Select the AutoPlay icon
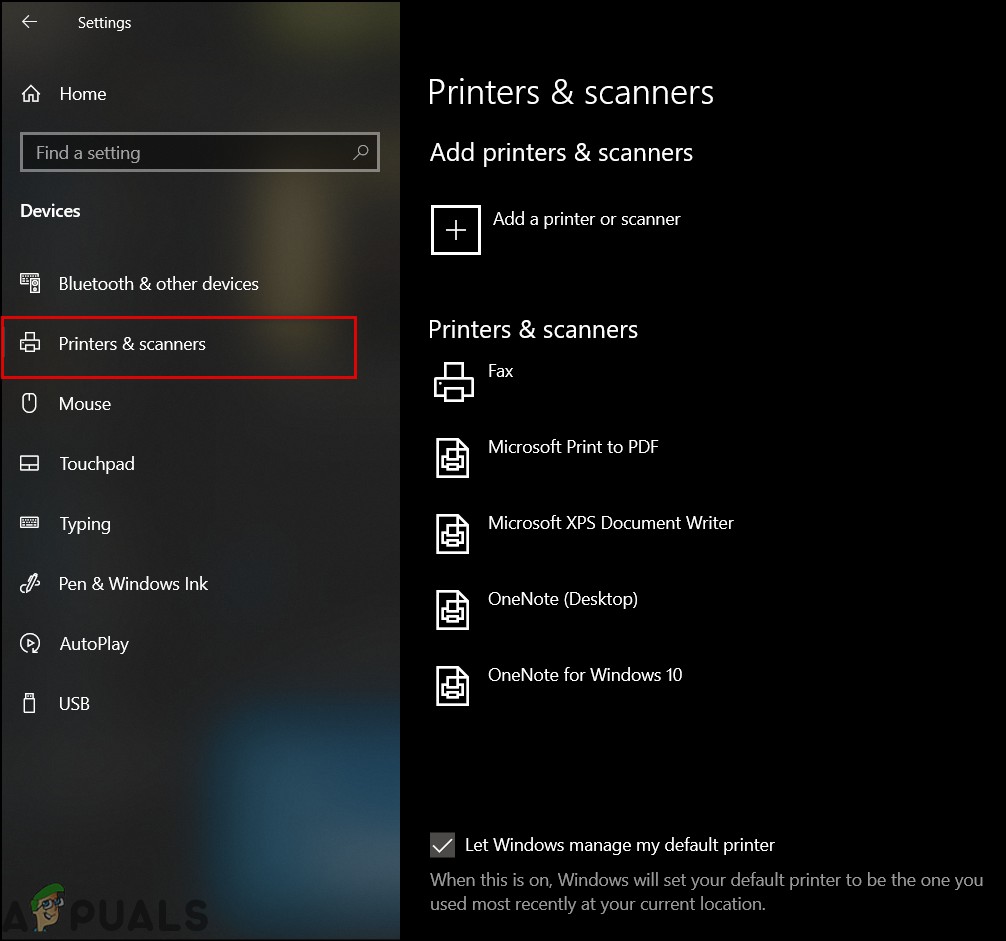 tap(30, 643)
